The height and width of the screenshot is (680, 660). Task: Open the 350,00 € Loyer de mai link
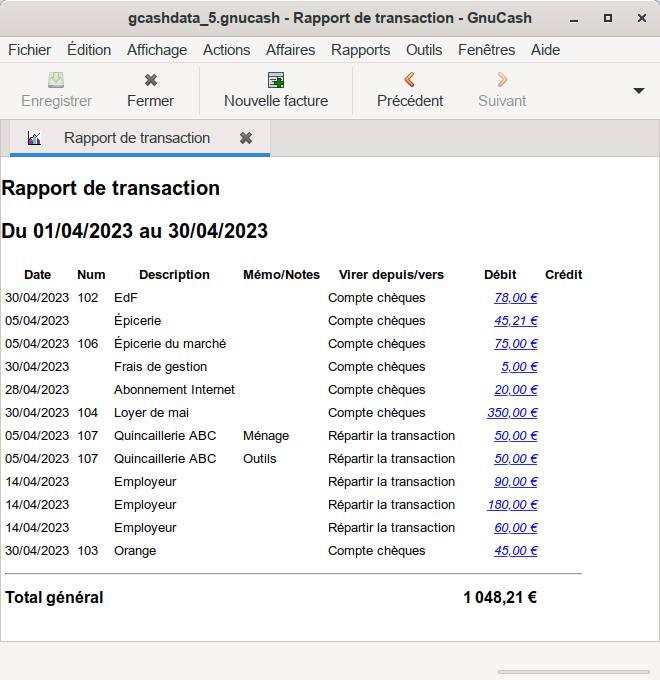coord(512,413)
